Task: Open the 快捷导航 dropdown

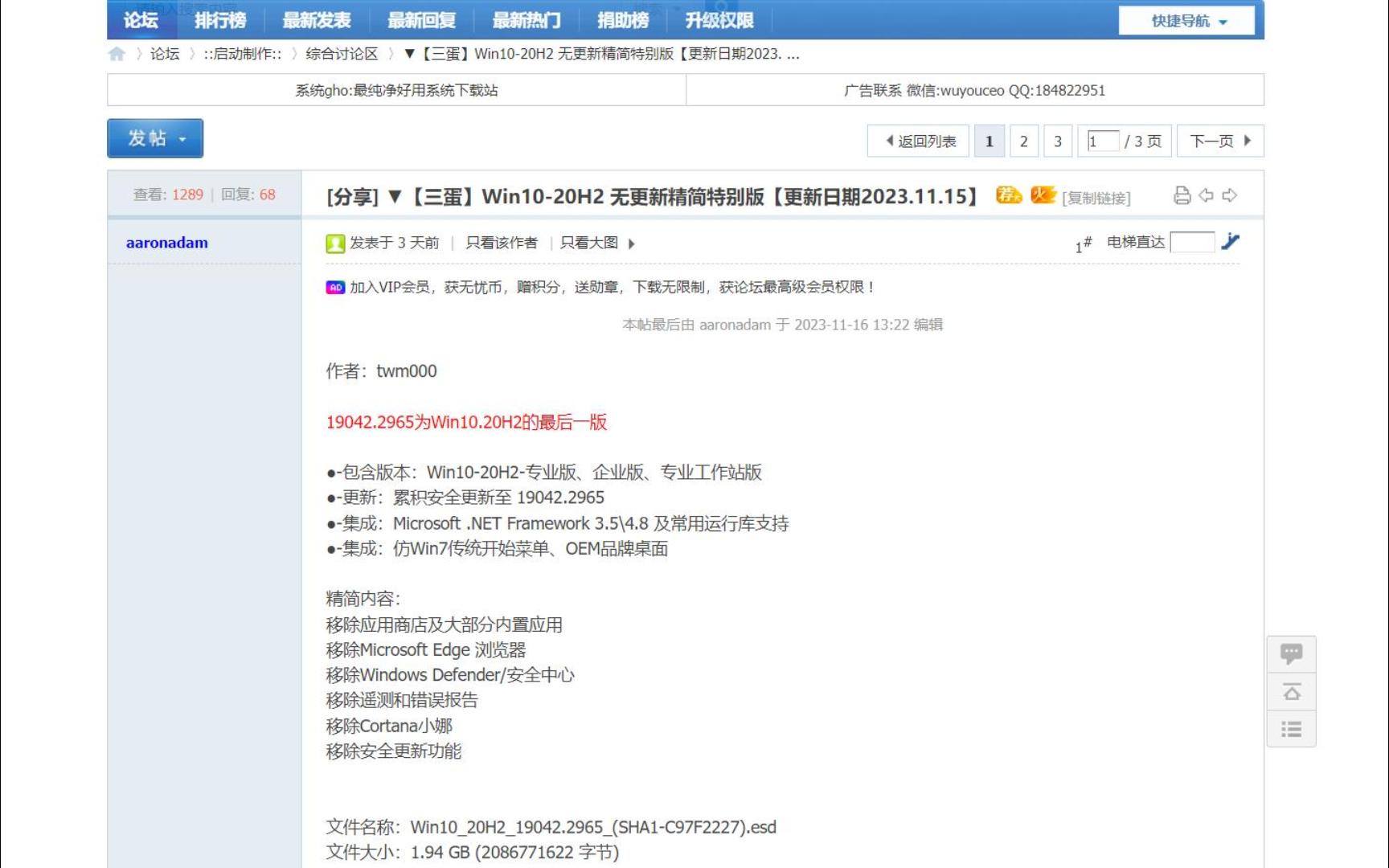Action: [x=1186, y=21]
